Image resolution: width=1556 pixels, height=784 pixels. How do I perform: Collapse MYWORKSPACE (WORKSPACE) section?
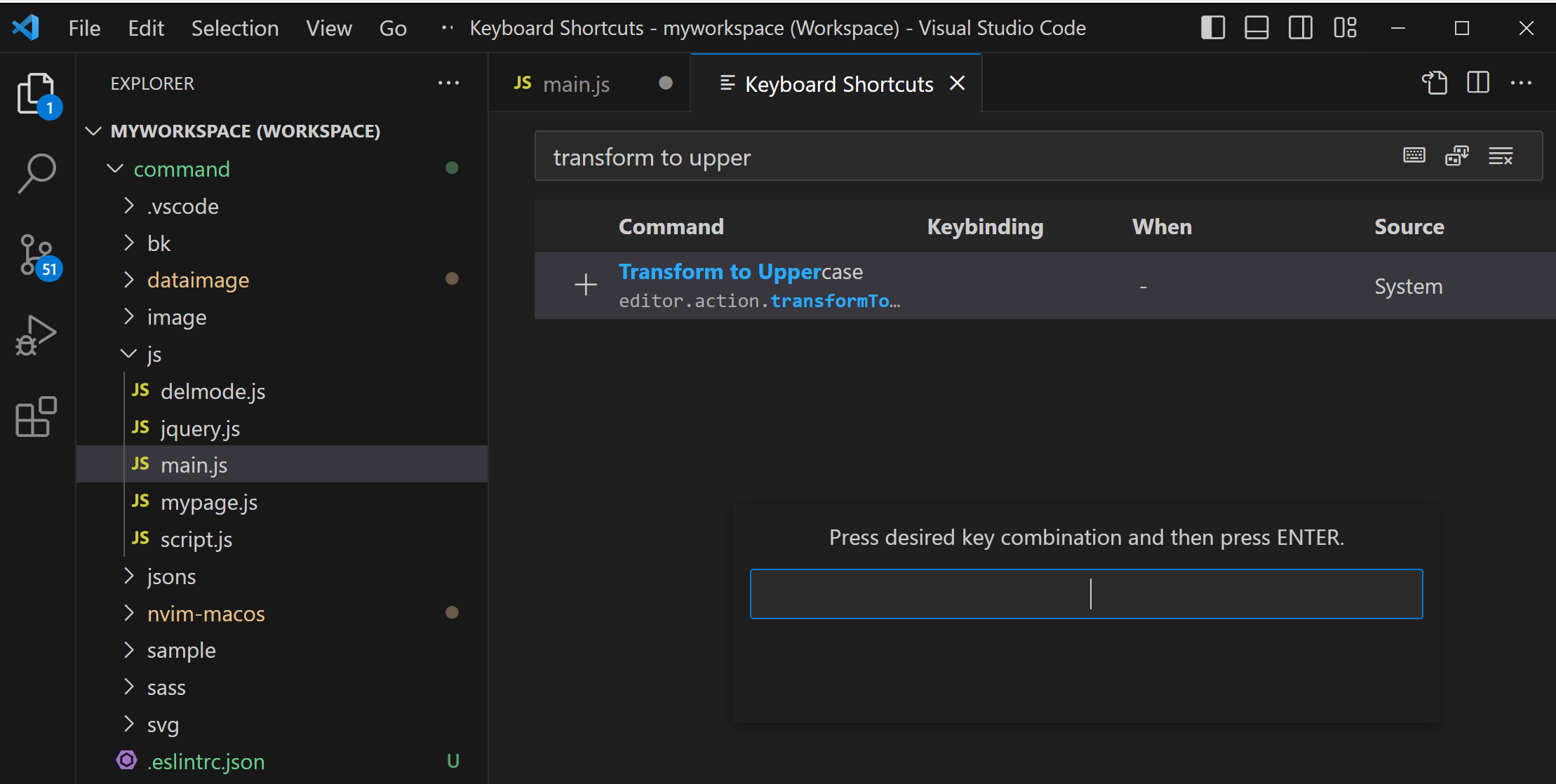tap(93, 131)
